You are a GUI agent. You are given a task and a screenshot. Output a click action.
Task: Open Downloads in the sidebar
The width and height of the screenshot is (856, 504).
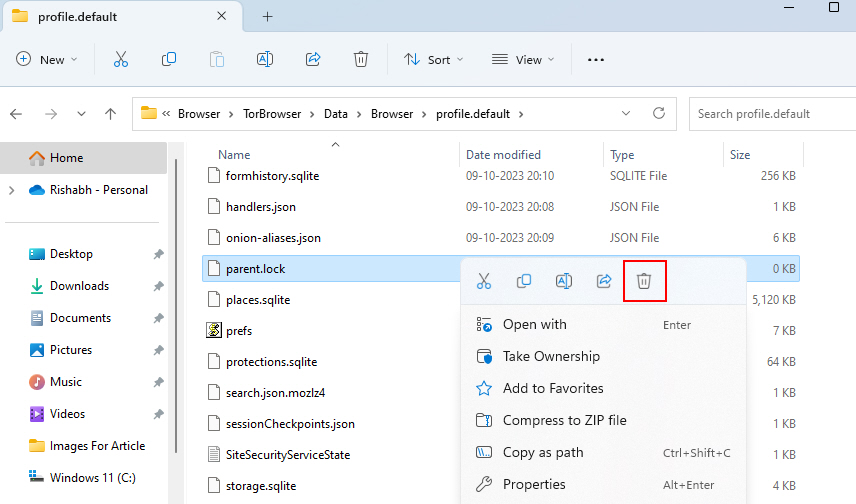tap(79, 286)
